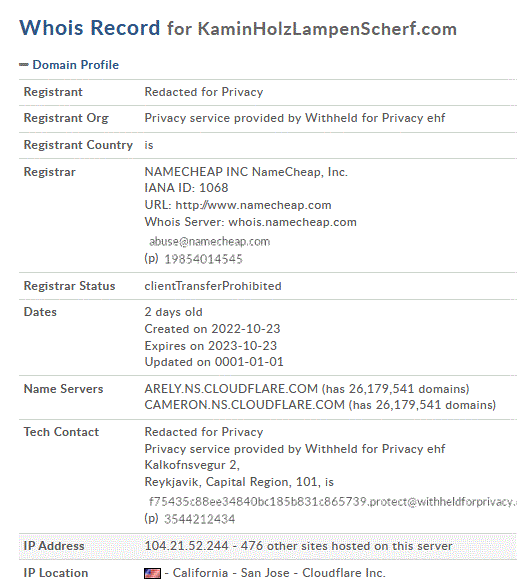Click the whois.namecheap.com Whois Server text

292,222
